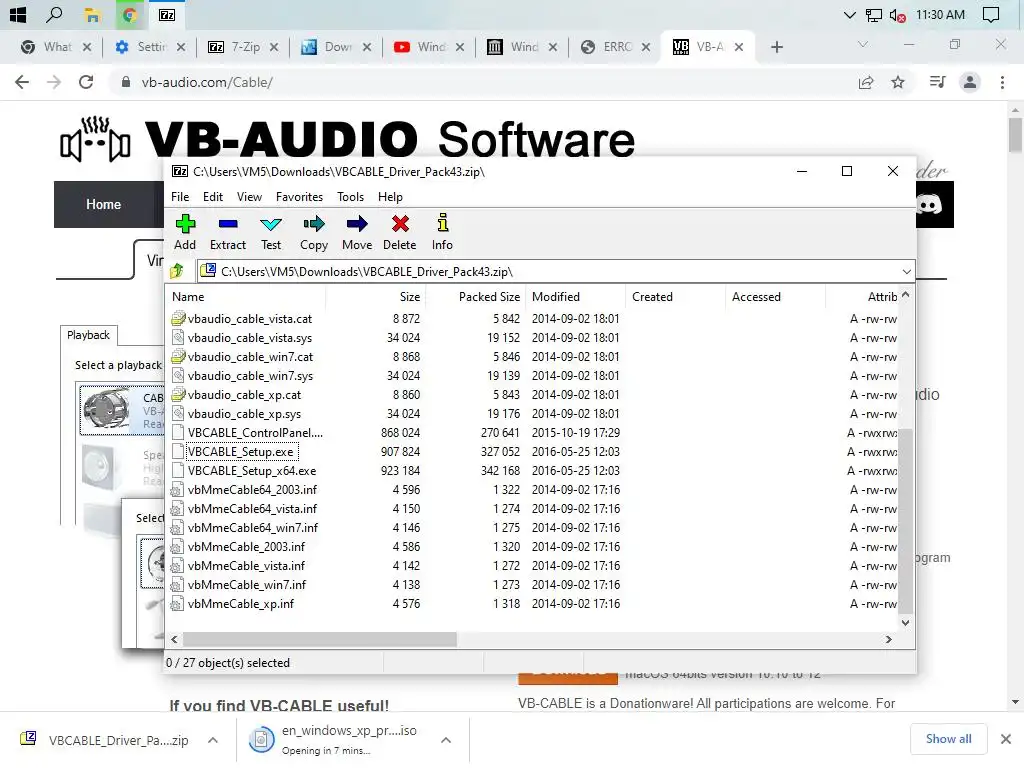The height and width of the screenshot is (768, 1024).
Task: Open Windows taskbar search
Action: pyautogui.click(x=55, y=14)
